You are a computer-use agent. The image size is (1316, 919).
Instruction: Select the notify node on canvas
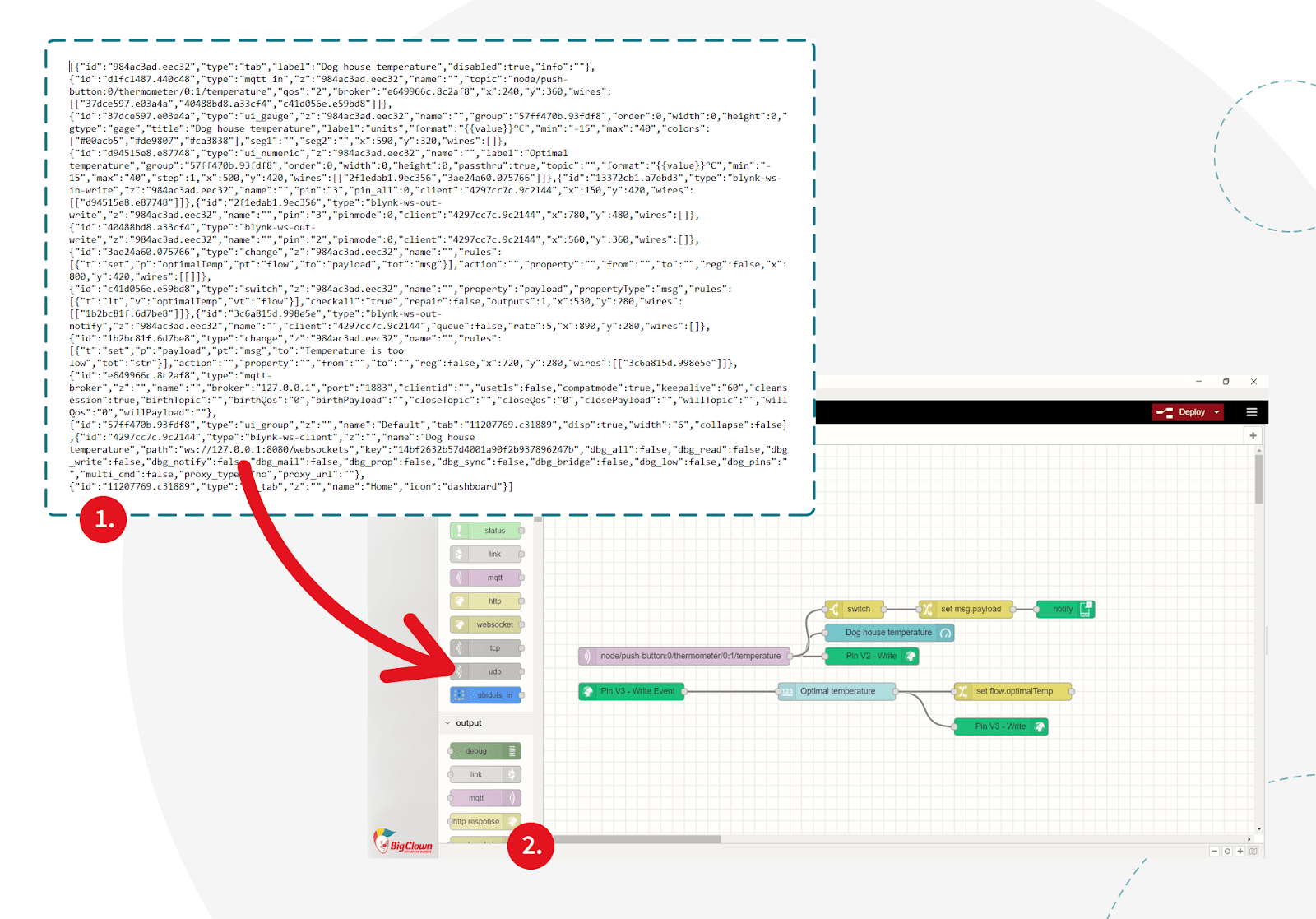tap(1065, 610)
